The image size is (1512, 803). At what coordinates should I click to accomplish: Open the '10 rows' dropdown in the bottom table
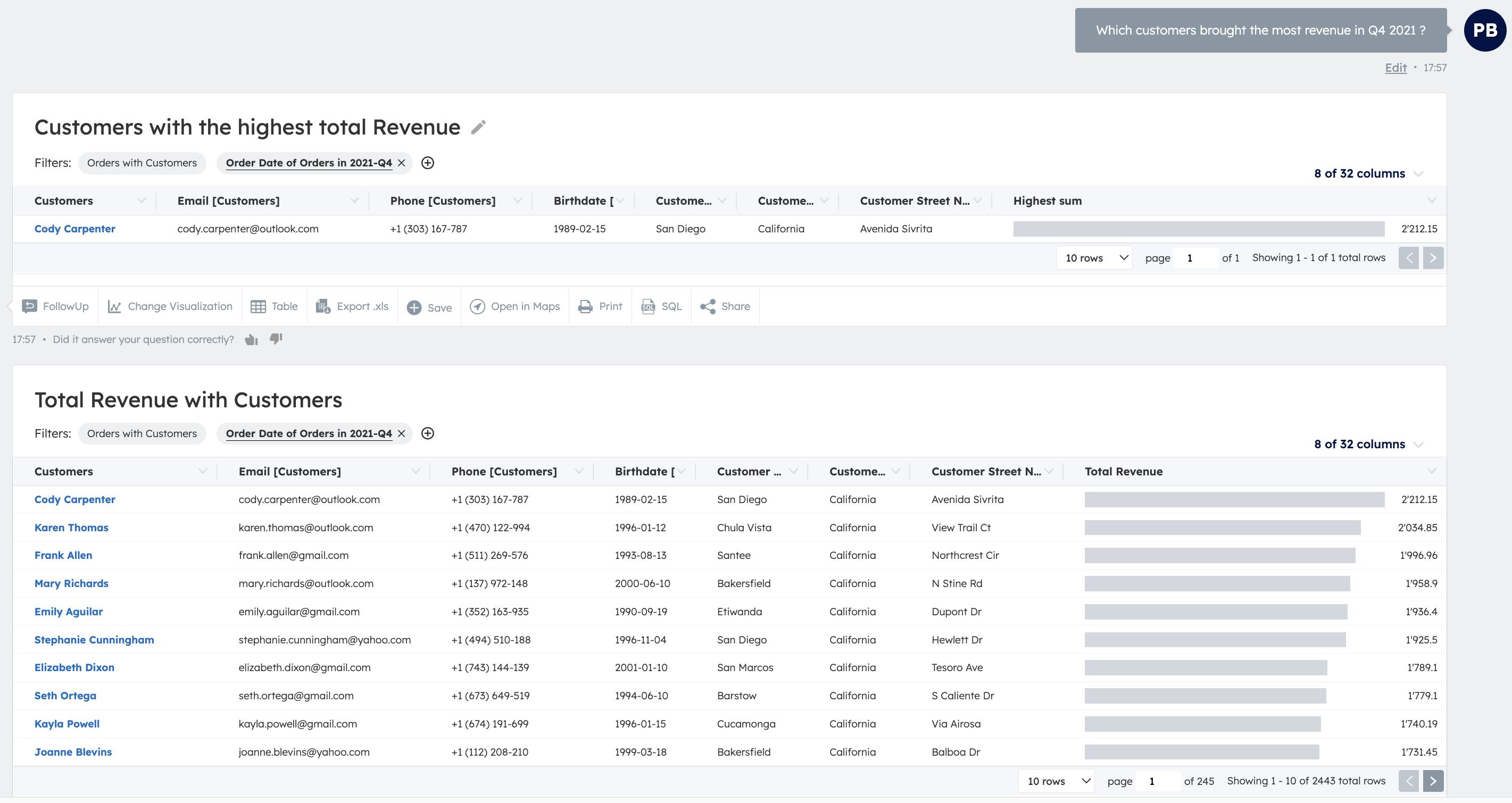coord(1057,781)
